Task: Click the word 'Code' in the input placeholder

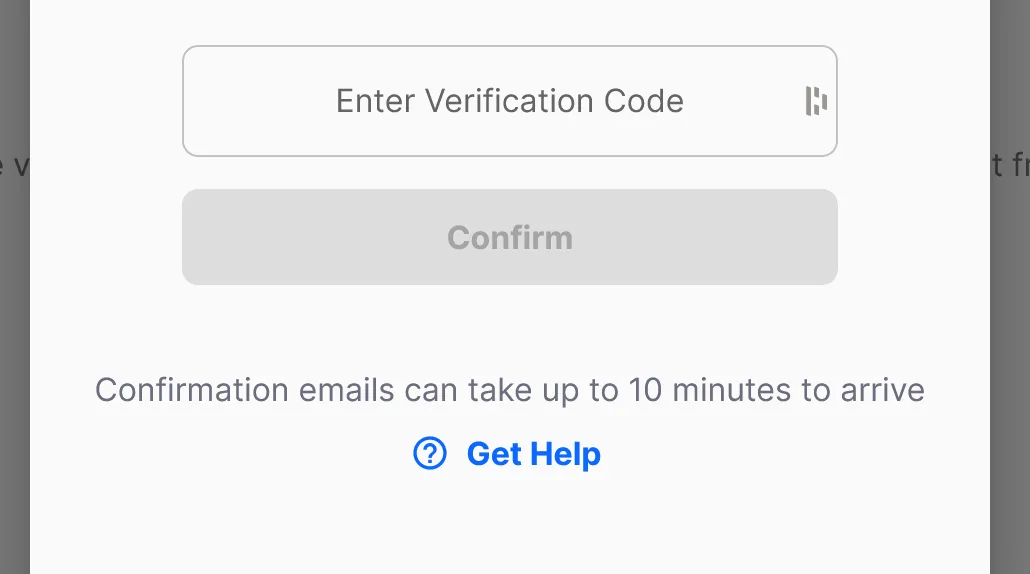Action: point(644,101)
